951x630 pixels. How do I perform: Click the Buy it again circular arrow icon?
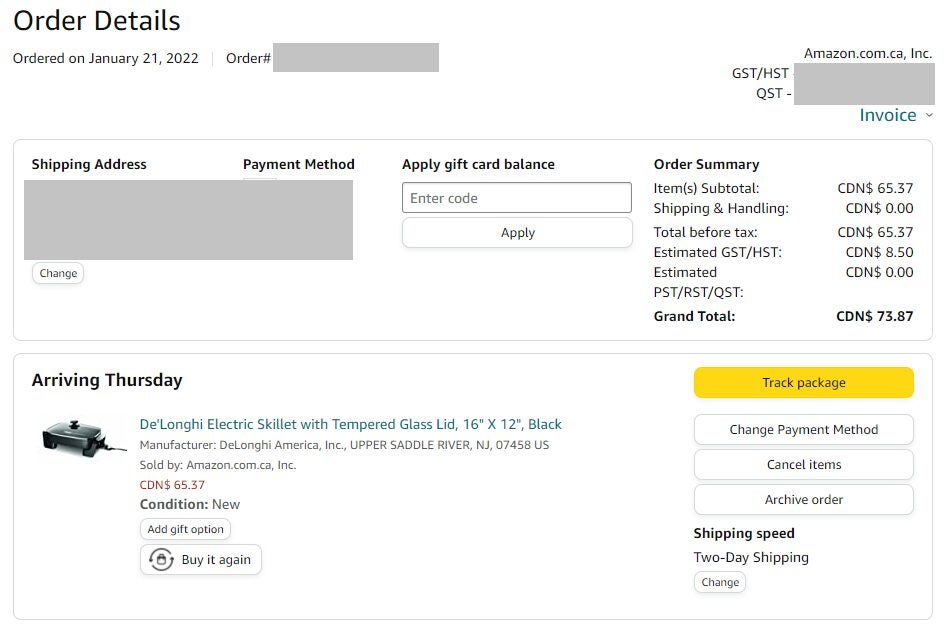[161, 560]
